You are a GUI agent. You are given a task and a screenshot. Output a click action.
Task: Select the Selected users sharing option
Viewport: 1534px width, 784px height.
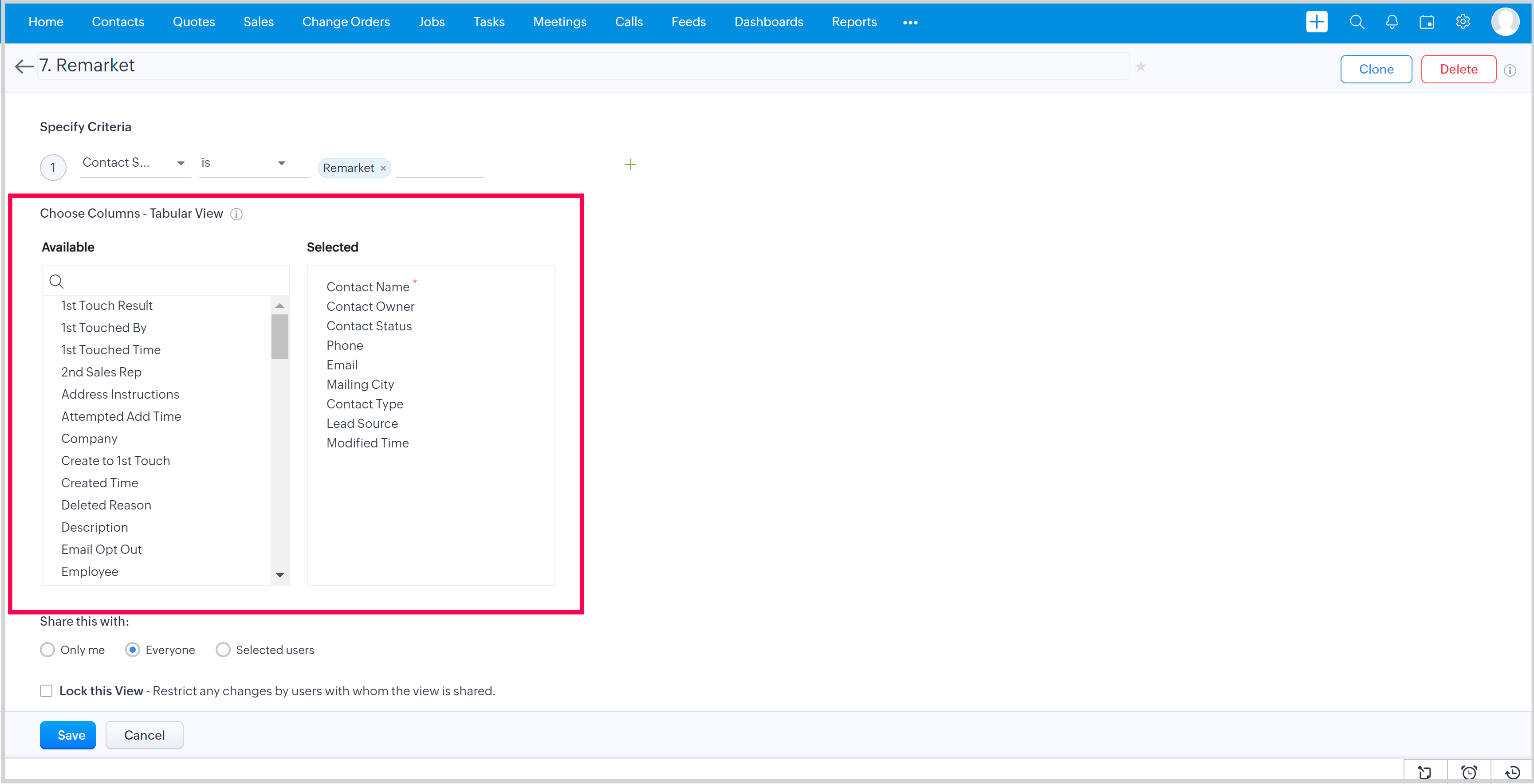[223, 650]
